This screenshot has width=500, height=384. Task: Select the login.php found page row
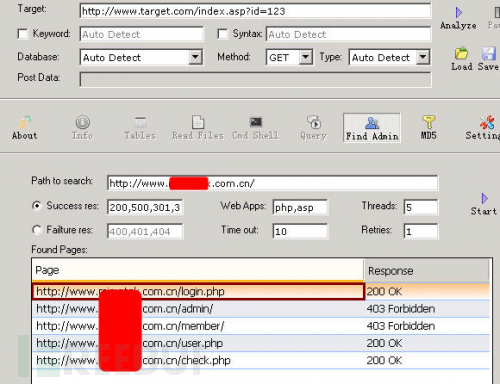point(261,291)
